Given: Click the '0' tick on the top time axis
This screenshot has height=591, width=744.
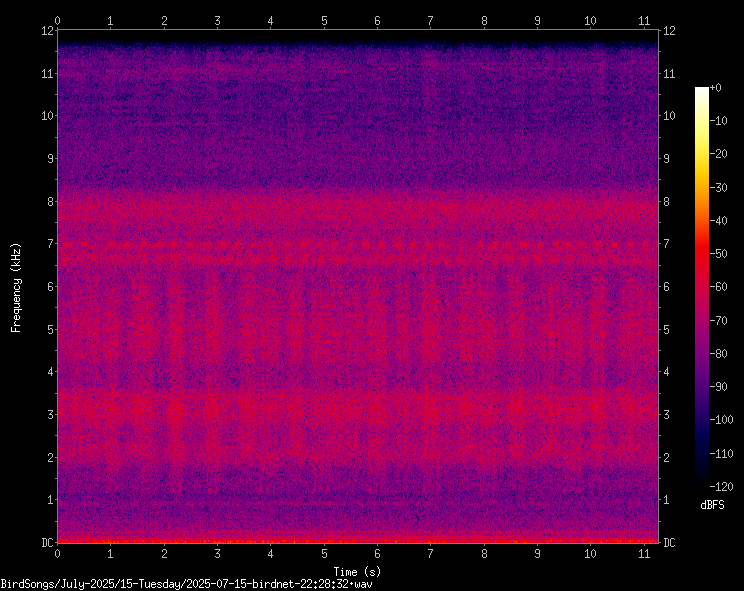Looking at the screenshot, I should [57, 21].
